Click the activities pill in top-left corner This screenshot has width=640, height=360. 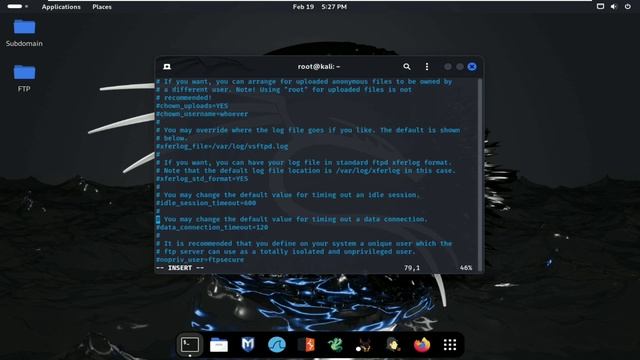coord(18,7)
